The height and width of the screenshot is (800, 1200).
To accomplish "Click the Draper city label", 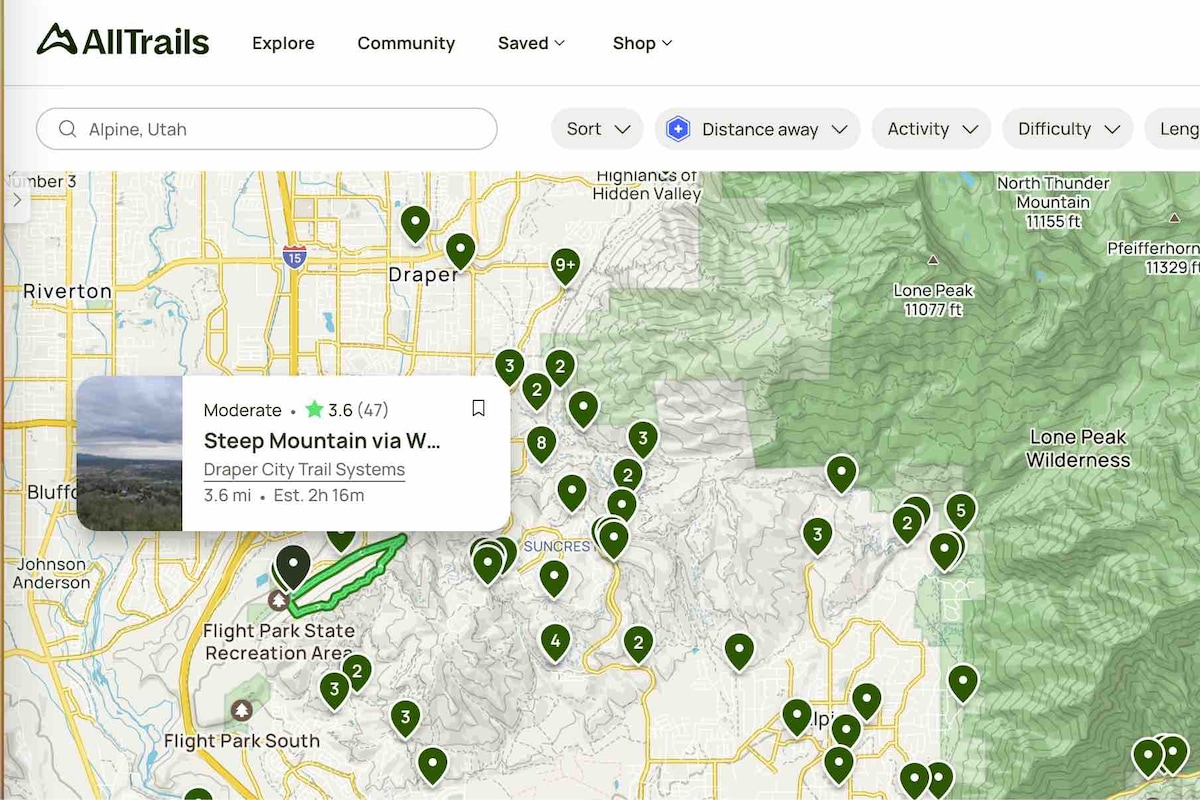I will pos(423,275).
